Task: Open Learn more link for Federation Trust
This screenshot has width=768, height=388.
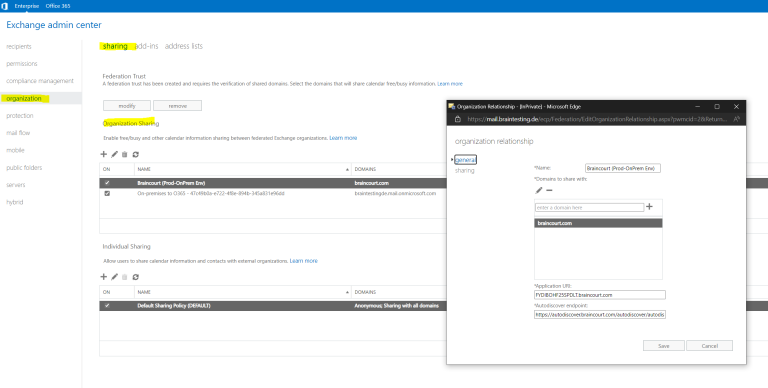Action: [x=450, y=84]
